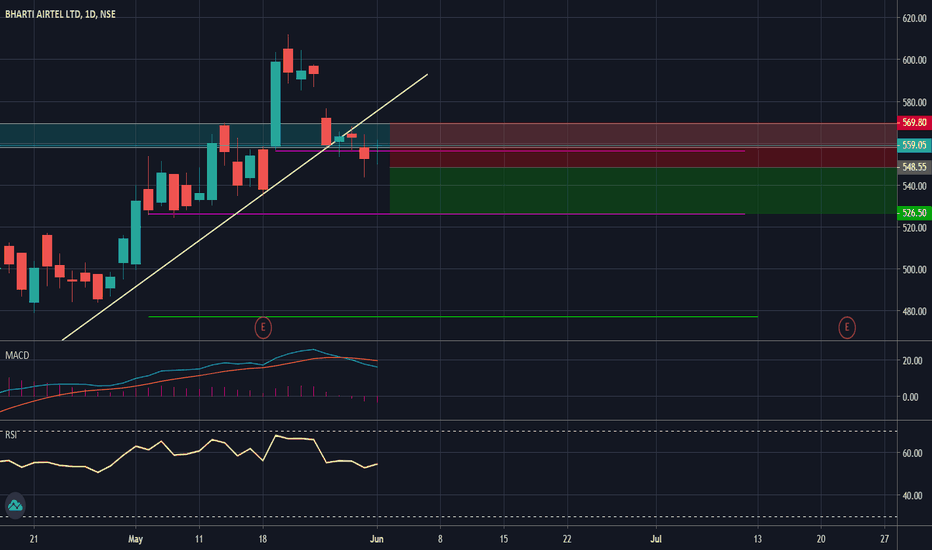Select the green profit zone of short position
The image size is (932, 550).
click(643, 190)
